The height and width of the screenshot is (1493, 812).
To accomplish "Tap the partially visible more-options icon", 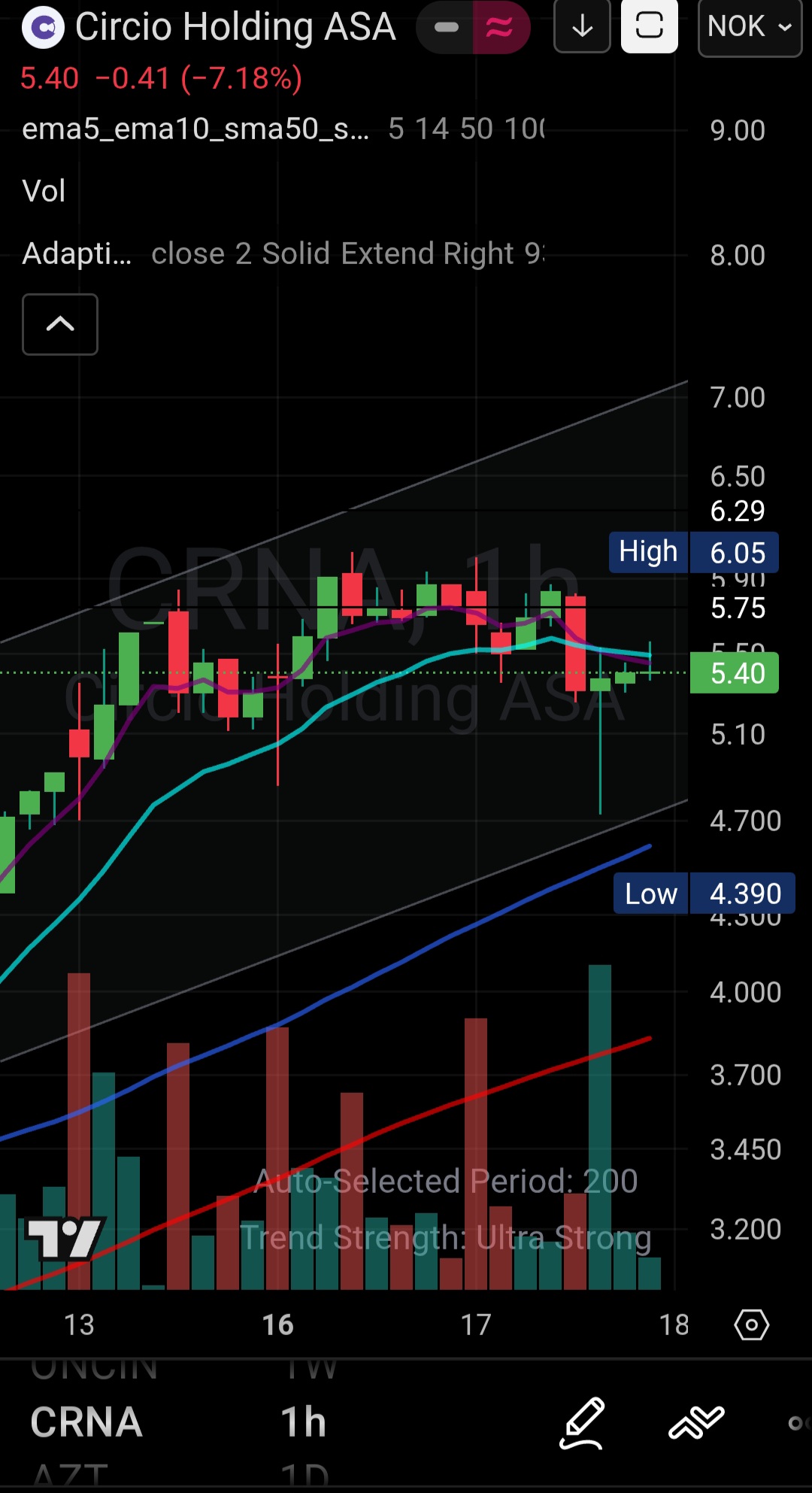I will click(x=797, y=1422).
